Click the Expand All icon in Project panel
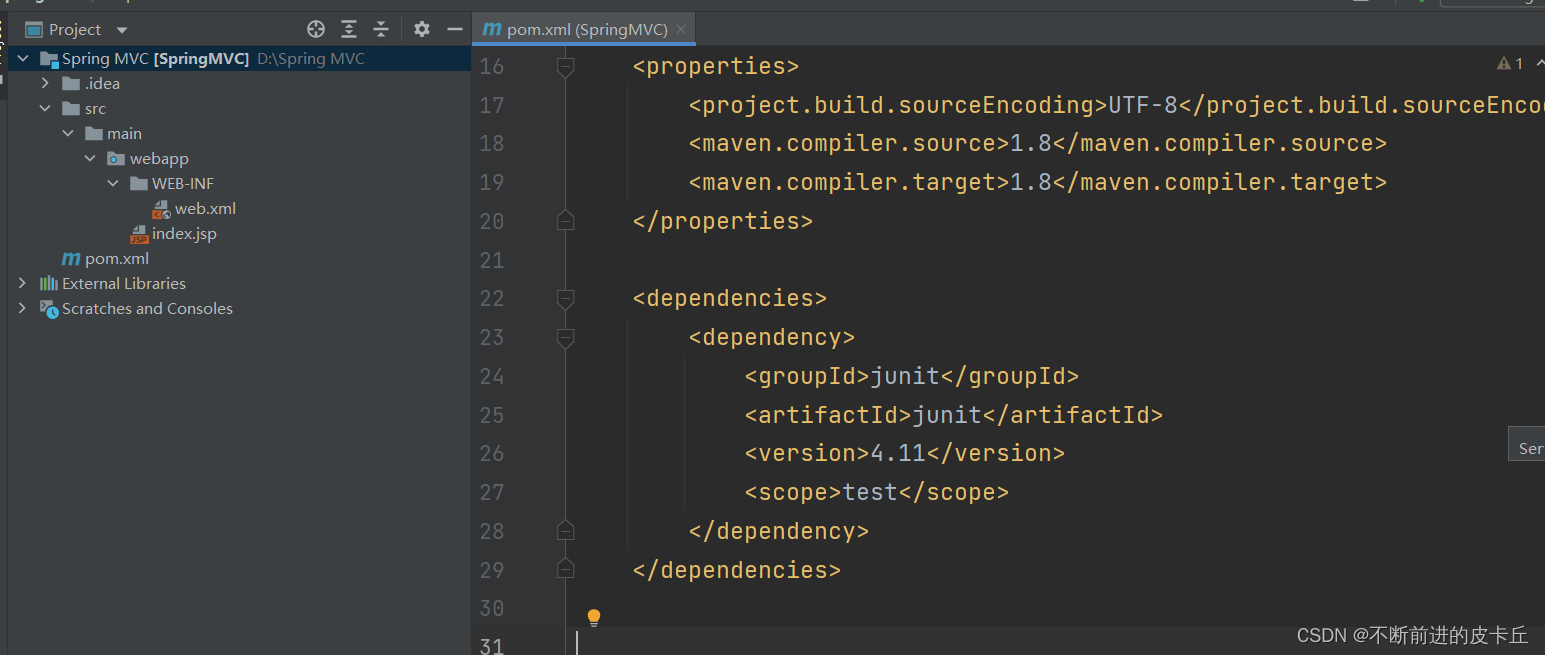This screenshot has width=1545, height=655. click(x=349, y=29)
